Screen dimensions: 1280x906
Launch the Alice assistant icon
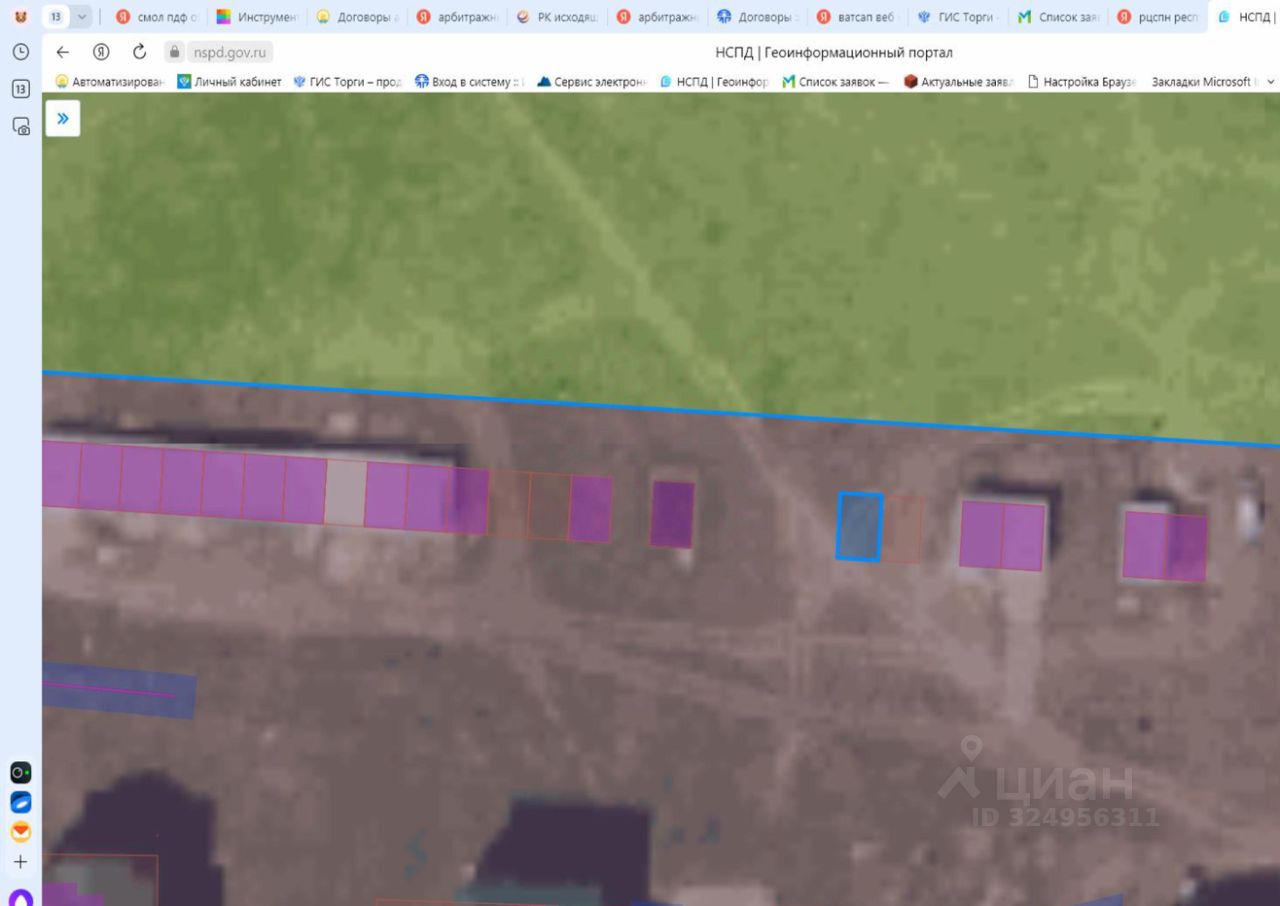(x=21, y=897)
